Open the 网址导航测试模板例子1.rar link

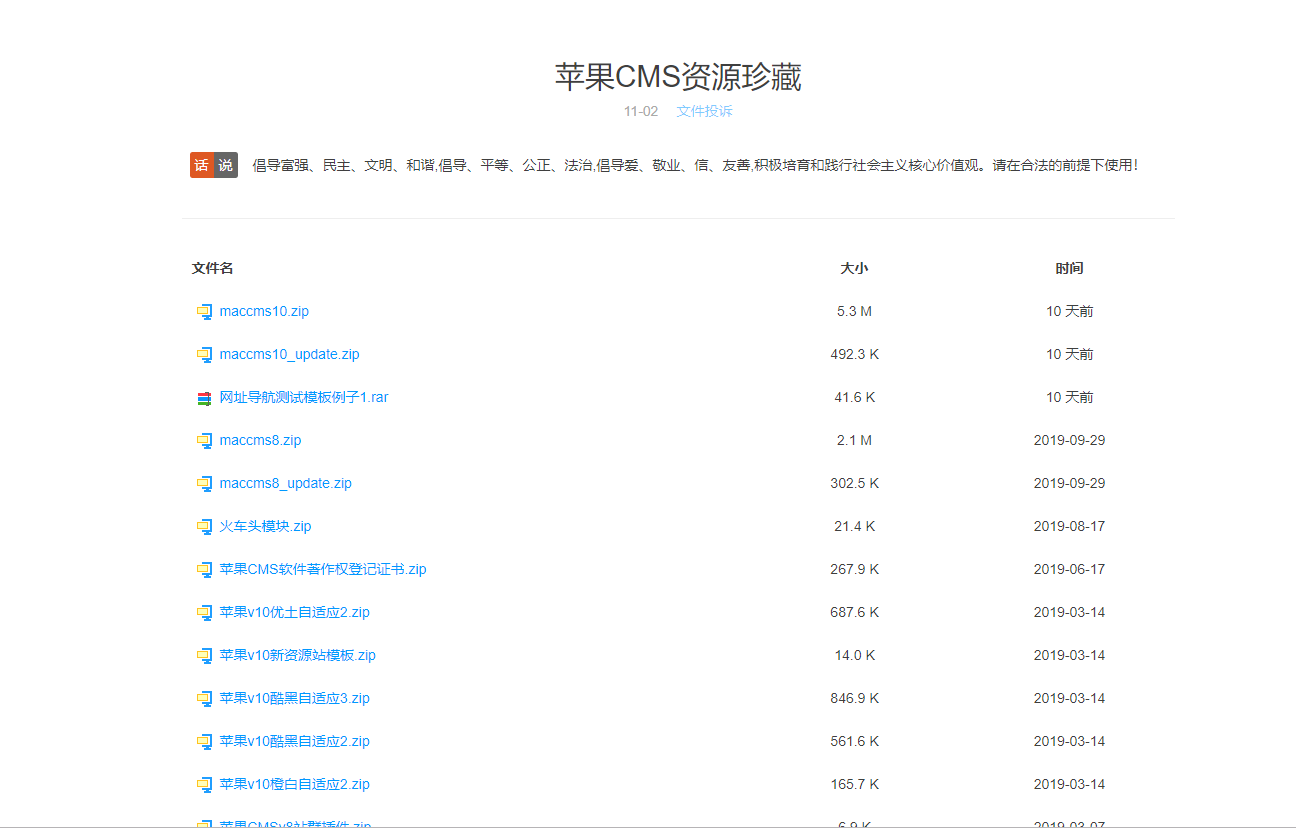tap(304, 397)
